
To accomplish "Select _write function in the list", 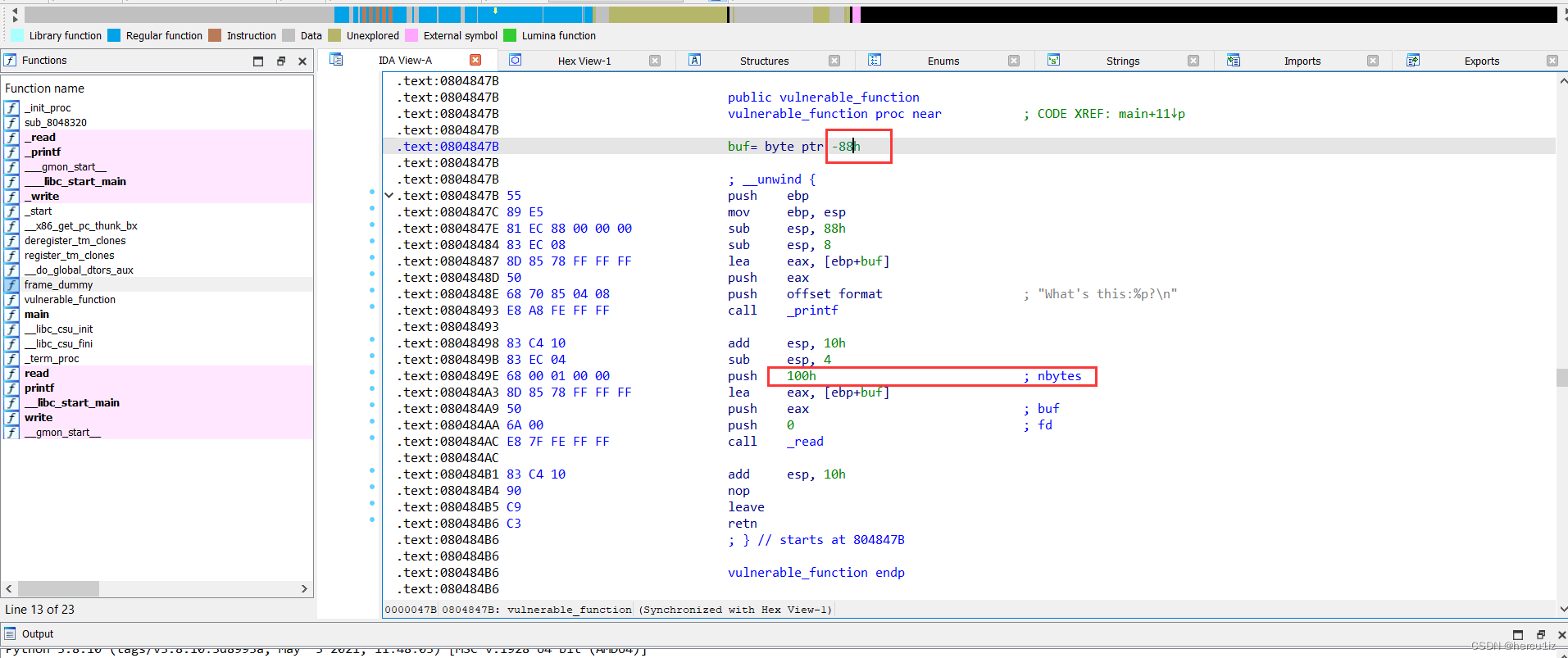I will (x=42, y=197).
